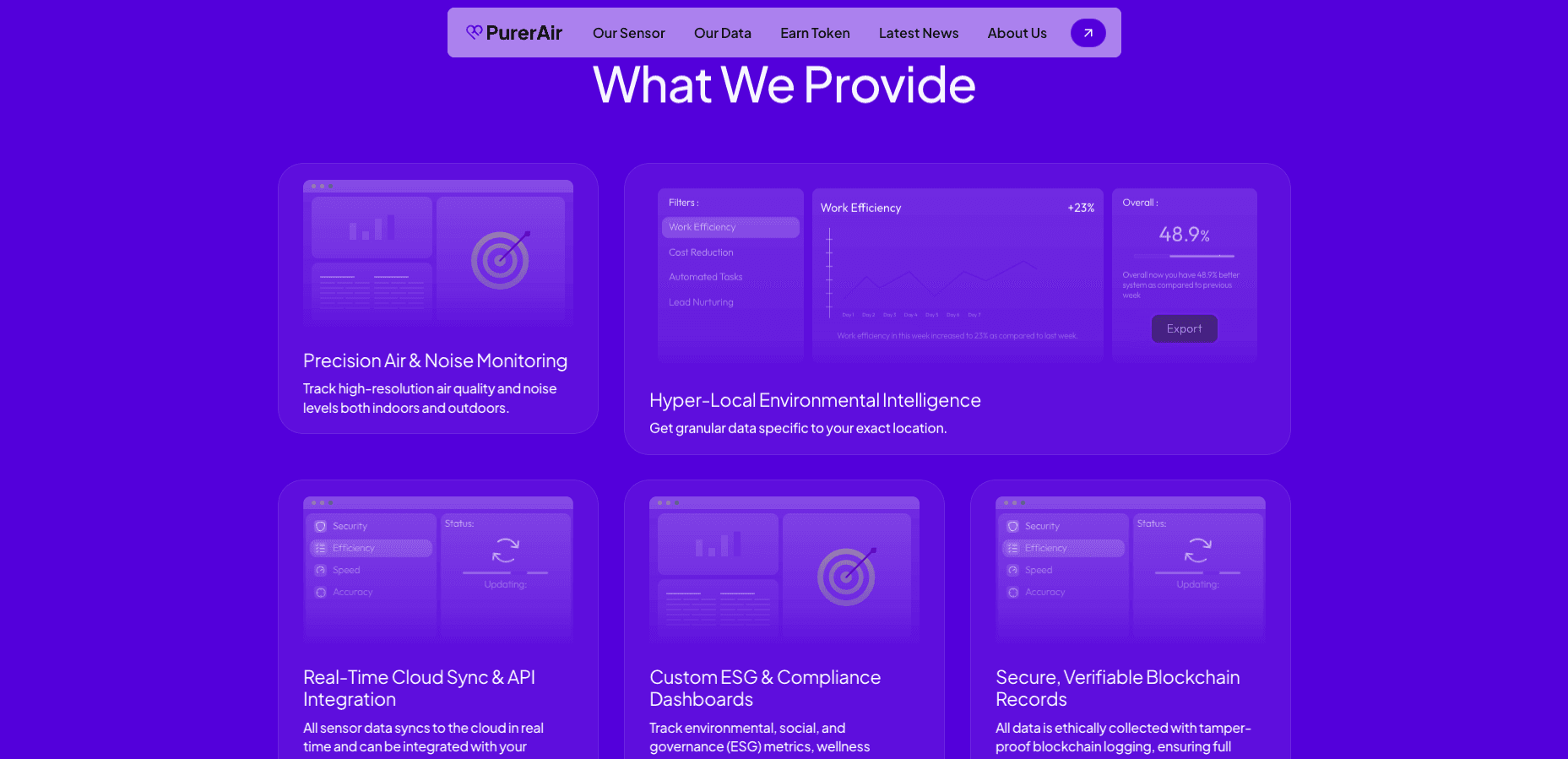Click the bar chart icon in ESG Dashboards card
1568x759 pixels.
(718, 544)
